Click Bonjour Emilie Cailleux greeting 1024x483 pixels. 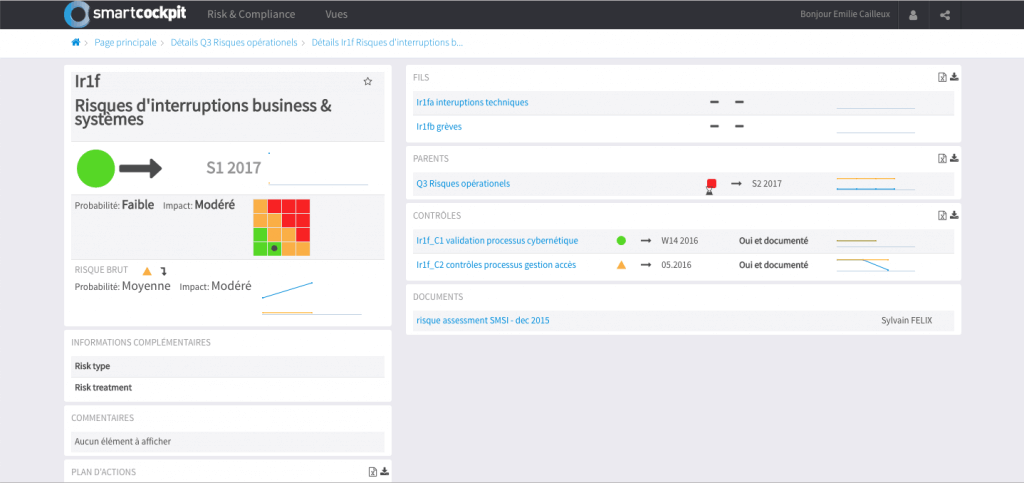tap(844, 14)
